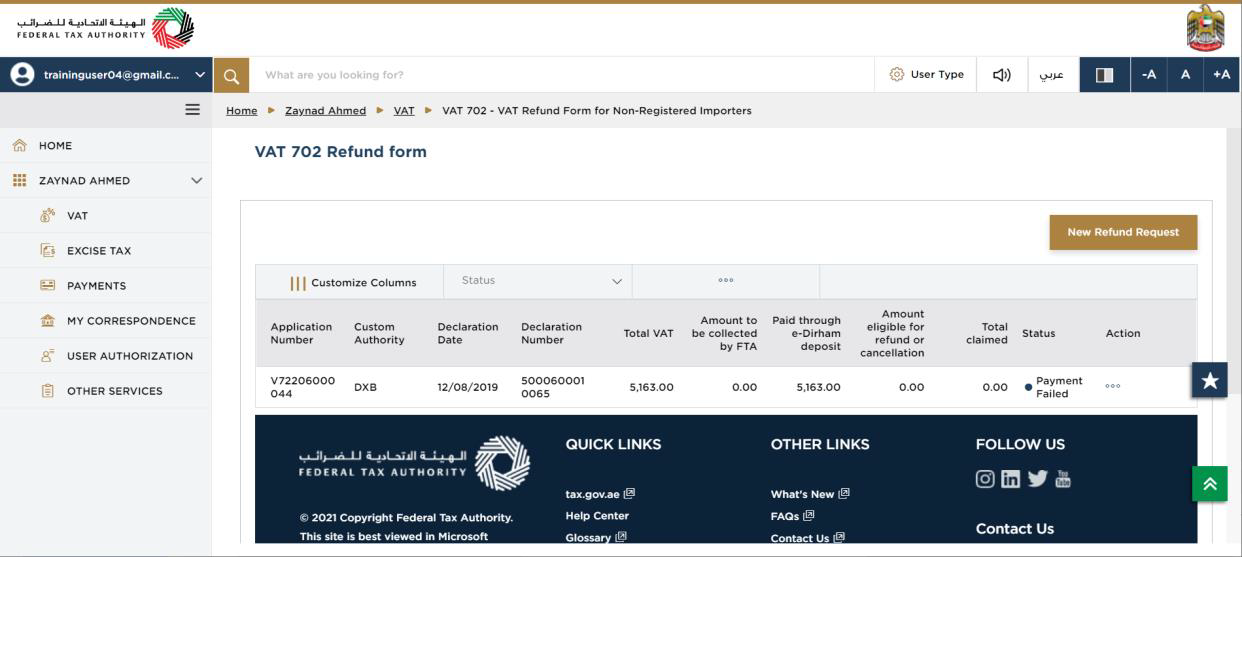Click the scroll-to-top arrow button

pos(1210,484)
